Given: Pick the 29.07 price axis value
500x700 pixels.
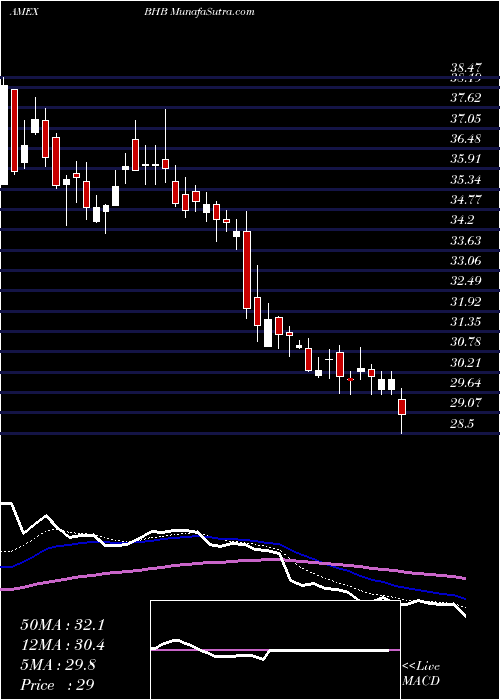Looking at the screenshot, I should click(466, 403).
